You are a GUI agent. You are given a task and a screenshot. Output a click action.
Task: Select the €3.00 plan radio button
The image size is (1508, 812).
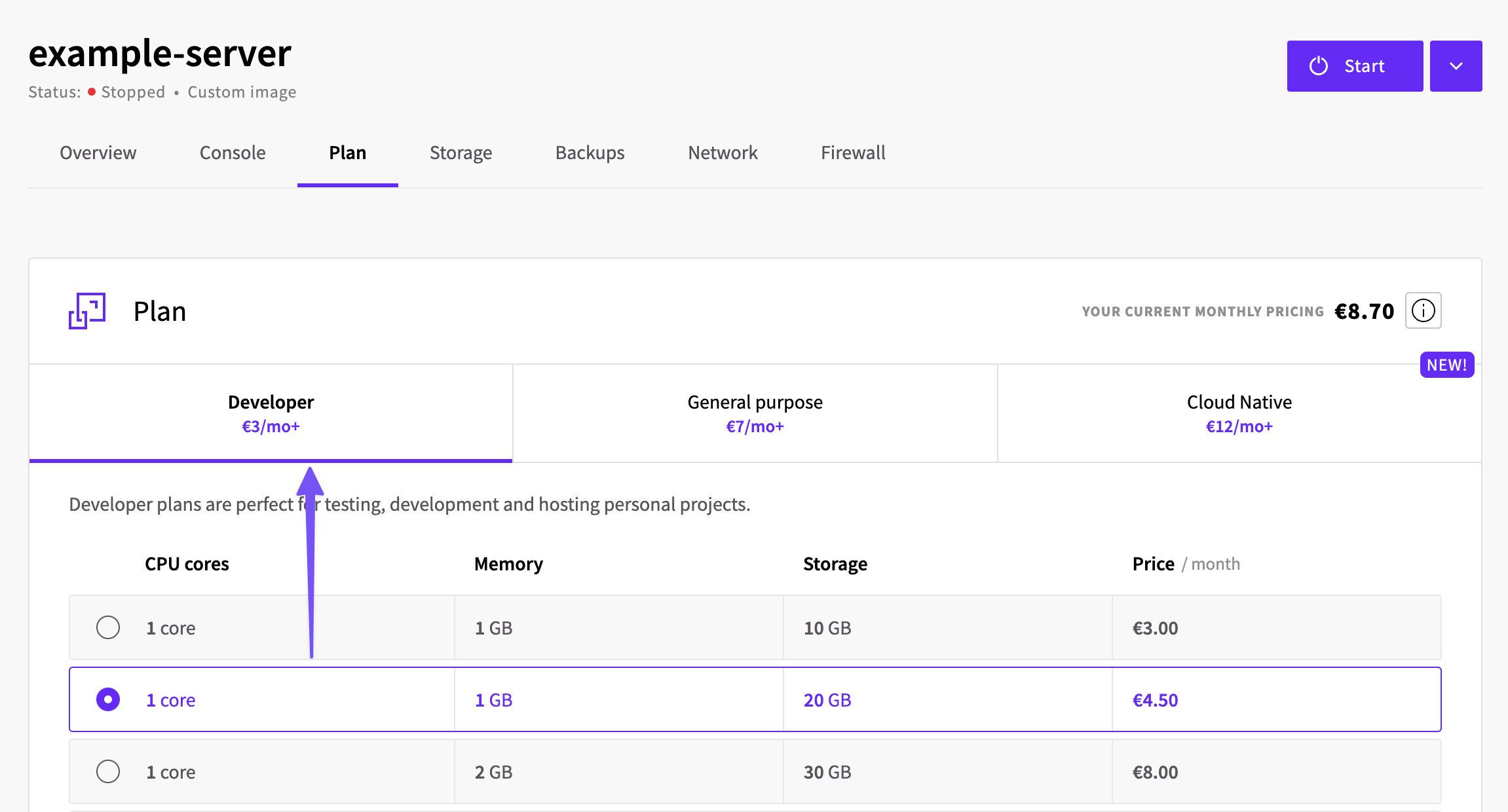[x=108, y=627]
